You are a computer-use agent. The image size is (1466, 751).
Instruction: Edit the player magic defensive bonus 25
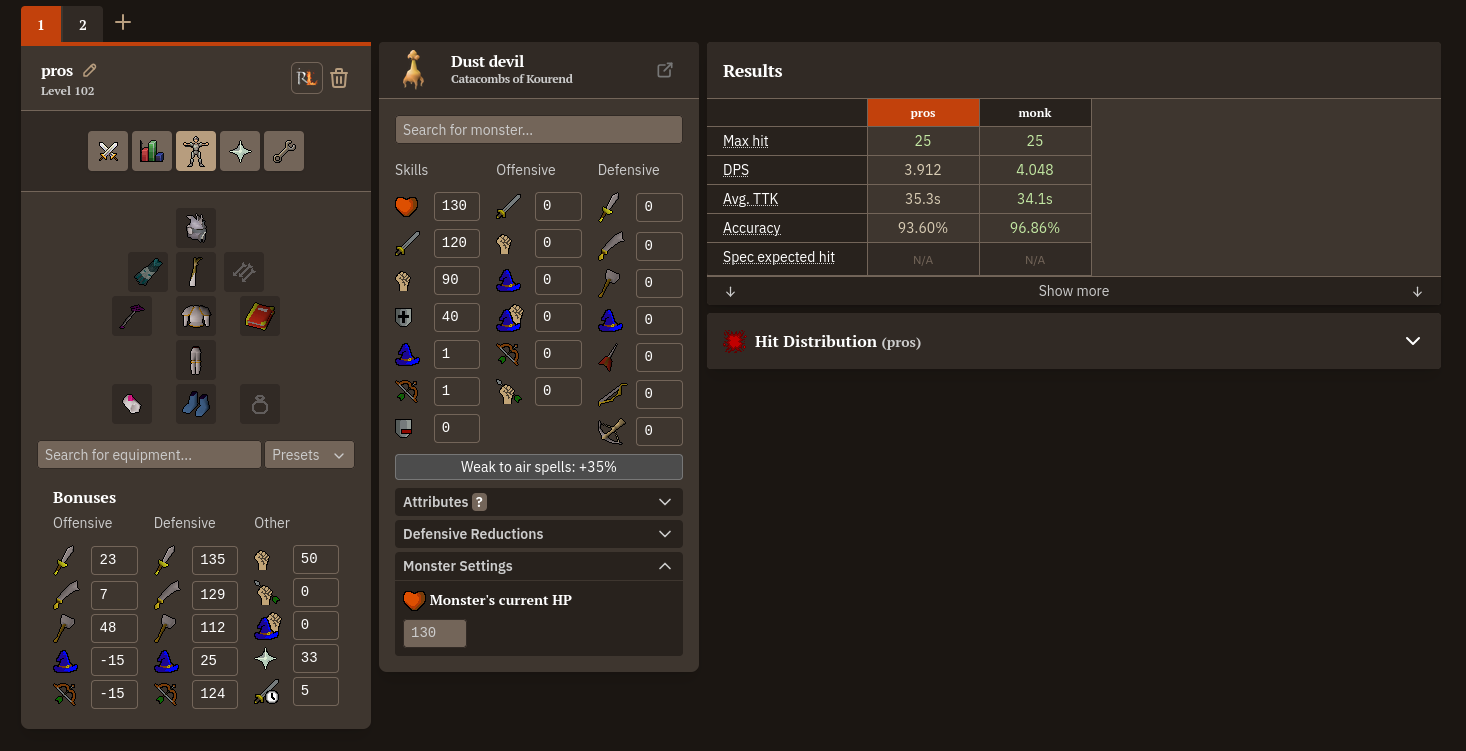pyautogui.click(x=215, y=661)
